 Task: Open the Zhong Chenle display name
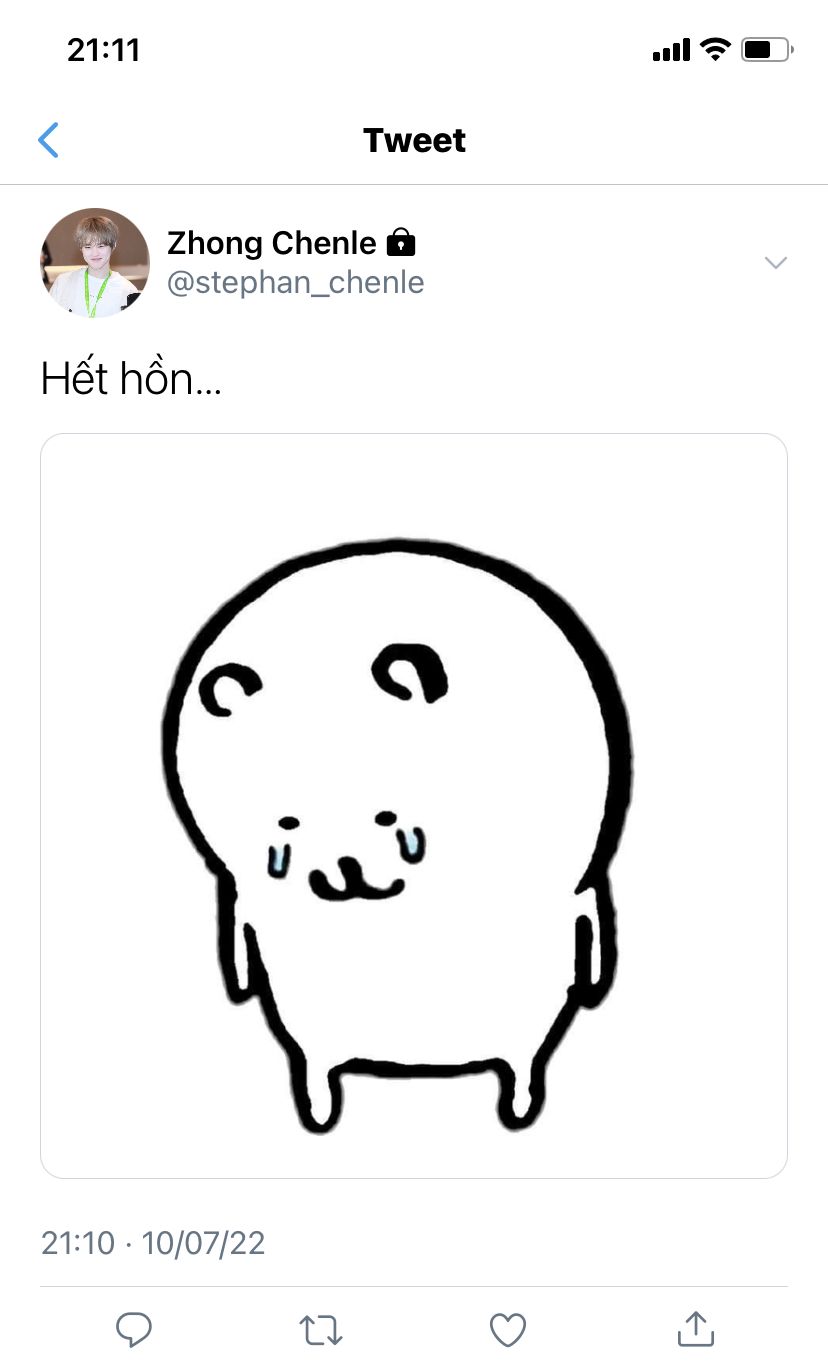[271, 243]
